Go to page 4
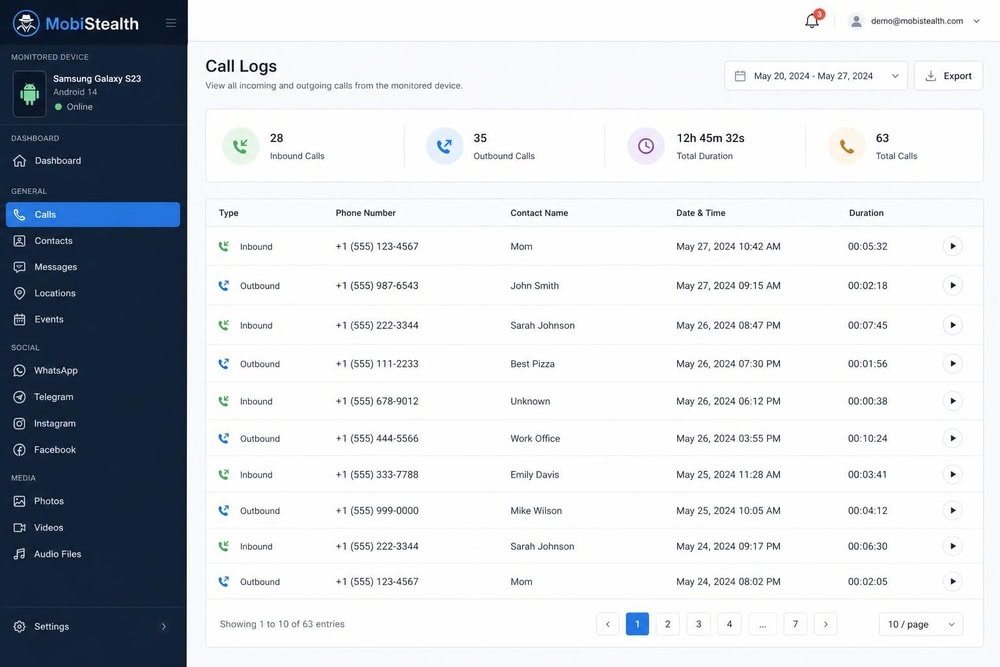This screenshot has height=667, width=1000. (x=729, y=624)
